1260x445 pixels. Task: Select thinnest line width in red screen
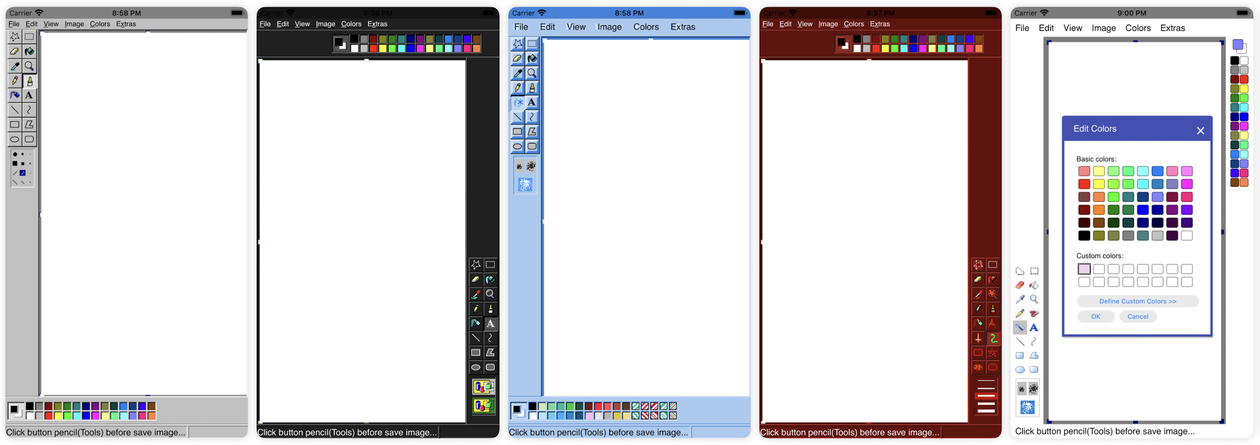point(986,381)
